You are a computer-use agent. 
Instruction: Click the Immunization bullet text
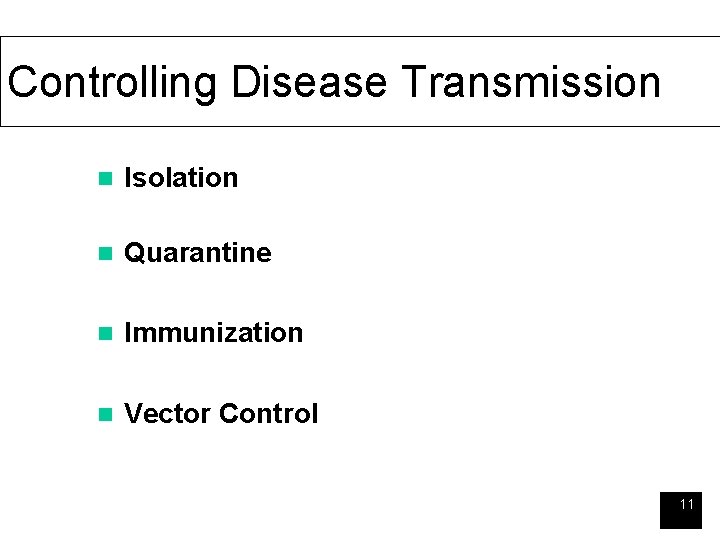(x=213, y=333)
